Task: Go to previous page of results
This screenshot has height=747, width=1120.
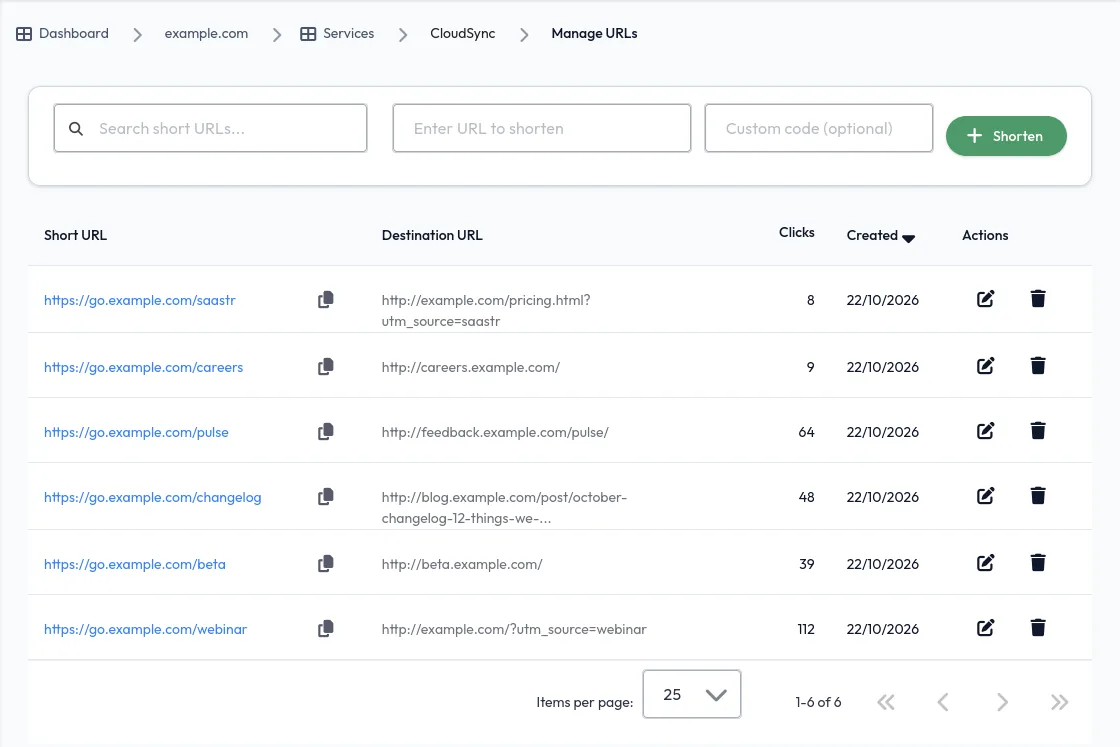Action: click(943, 702)
